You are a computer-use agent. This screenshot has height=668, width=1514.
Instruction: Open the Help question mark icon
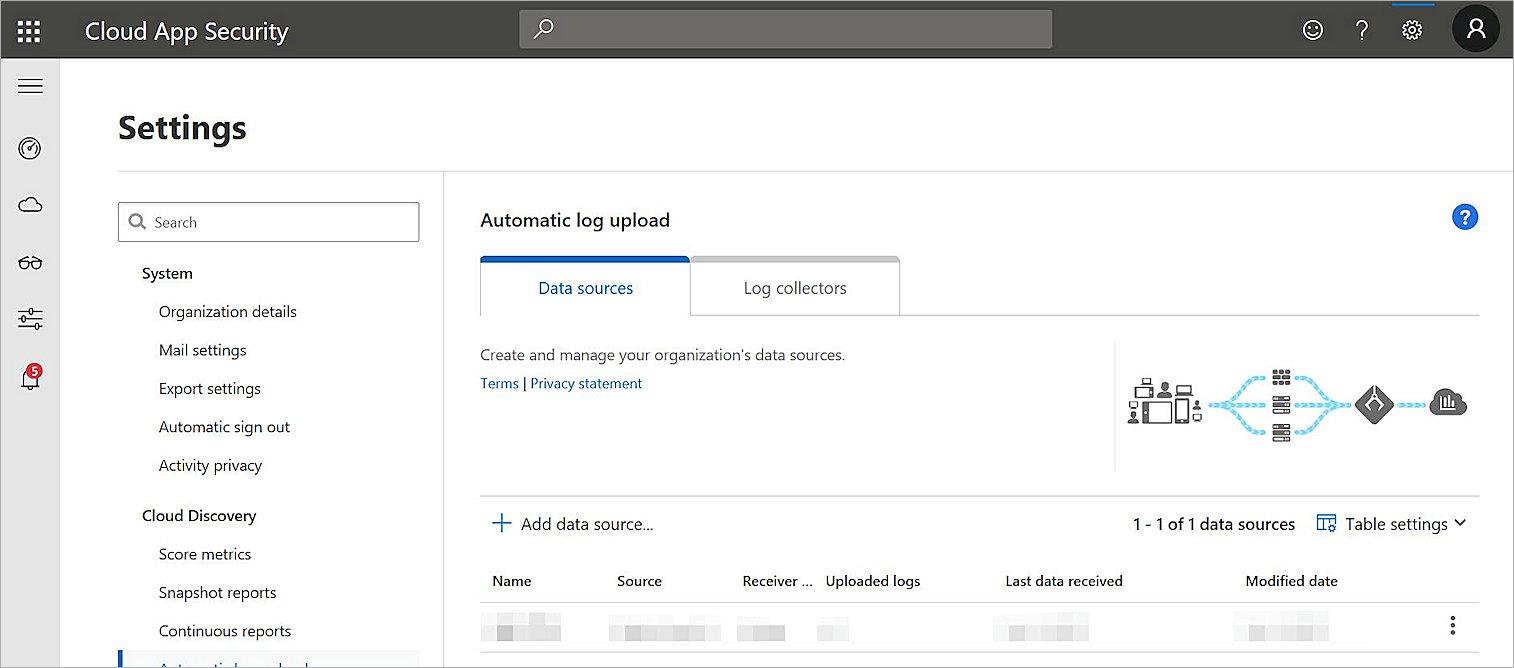tap(1362, 29)
